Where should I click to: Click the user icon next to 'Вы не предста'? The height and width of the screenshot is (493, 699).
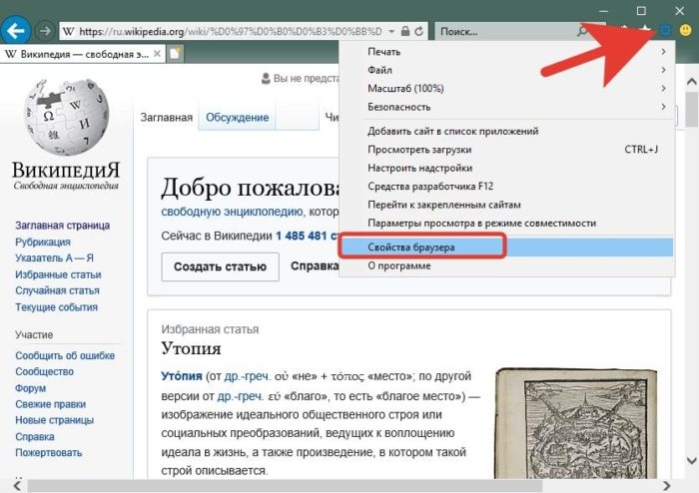pos(266,79)
